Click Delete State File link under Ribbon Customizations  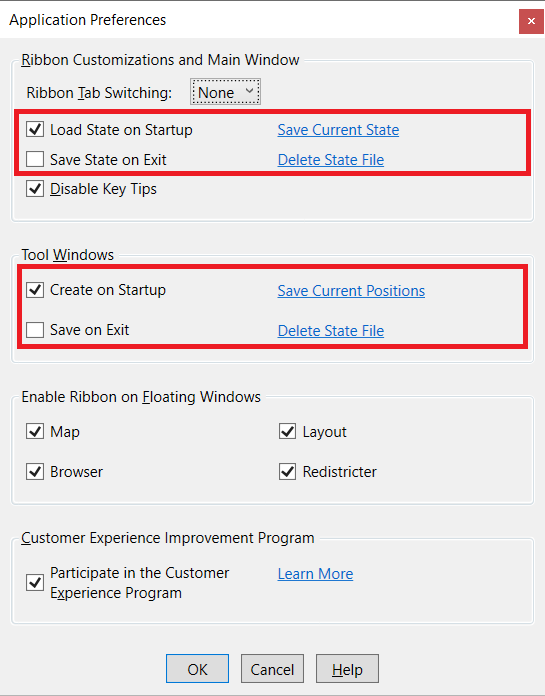tap(331, 160)
